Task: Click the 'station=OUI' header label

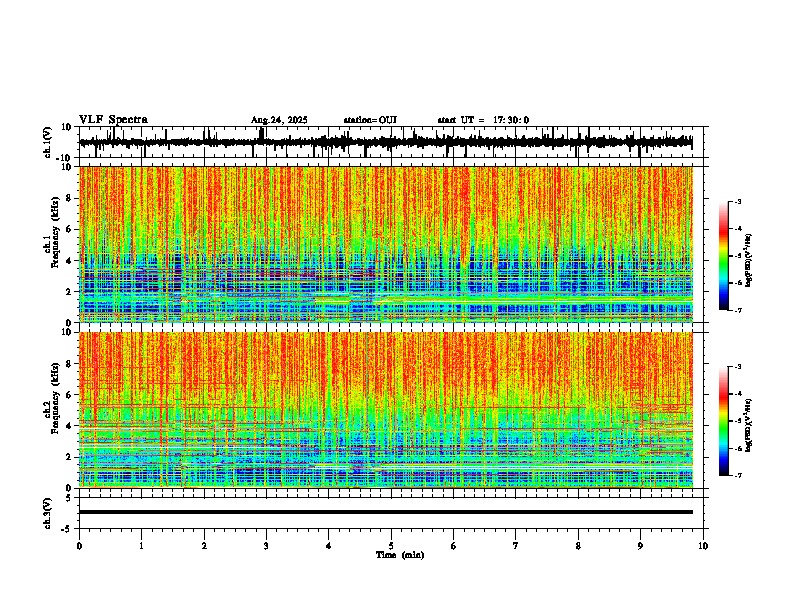Action: point(370,120)
